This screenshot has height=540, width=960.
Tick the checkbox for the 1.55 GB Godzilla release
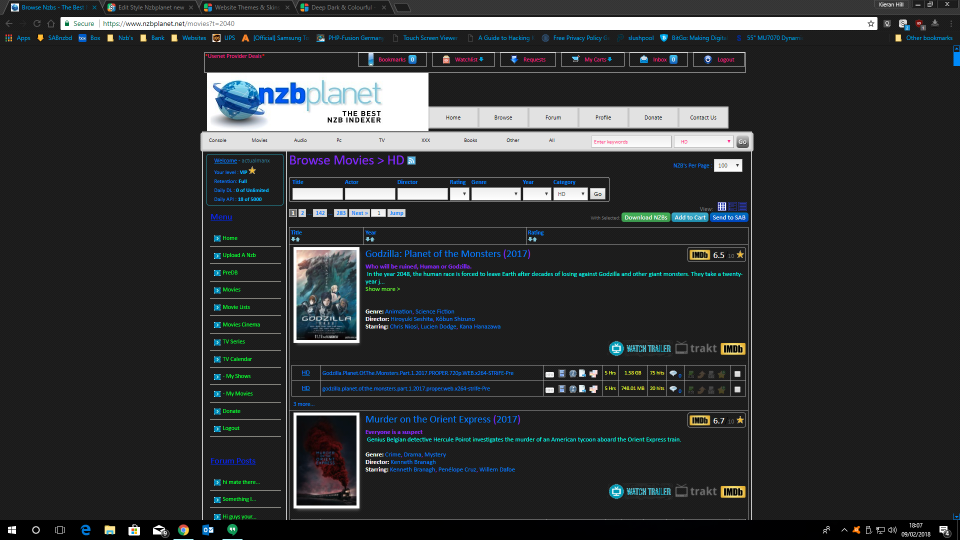pyautogui.click(x=737, y=373)
